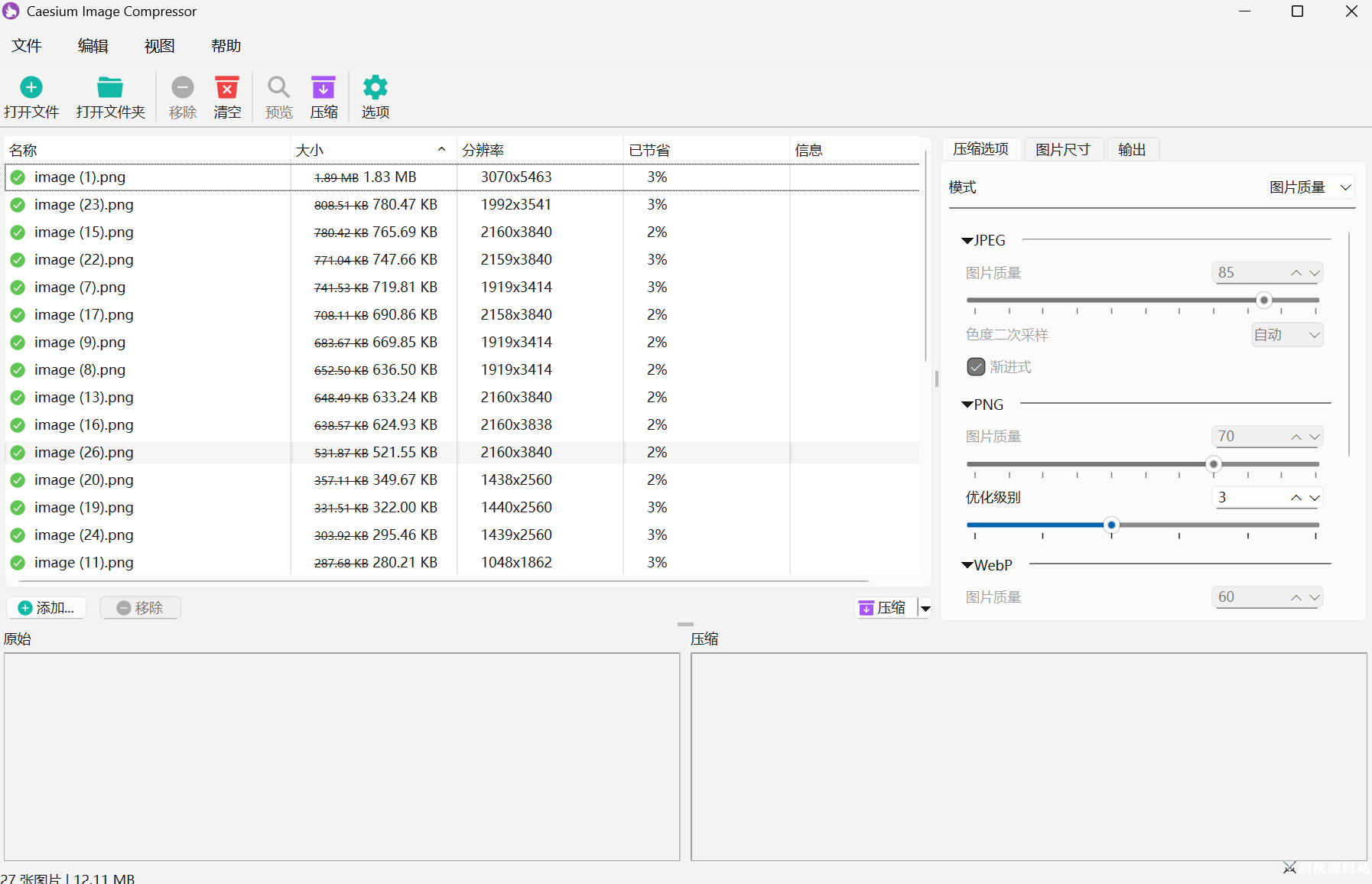This screenshot has height=884, width=1372.
Task: Click green check icon of image (16).png
Action: coord(18,425)
